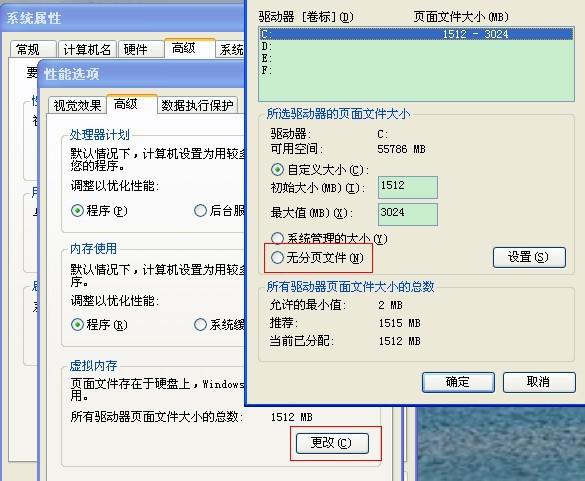
Task: Switch to the 计算机名 tab
Action: click(87, 49)
